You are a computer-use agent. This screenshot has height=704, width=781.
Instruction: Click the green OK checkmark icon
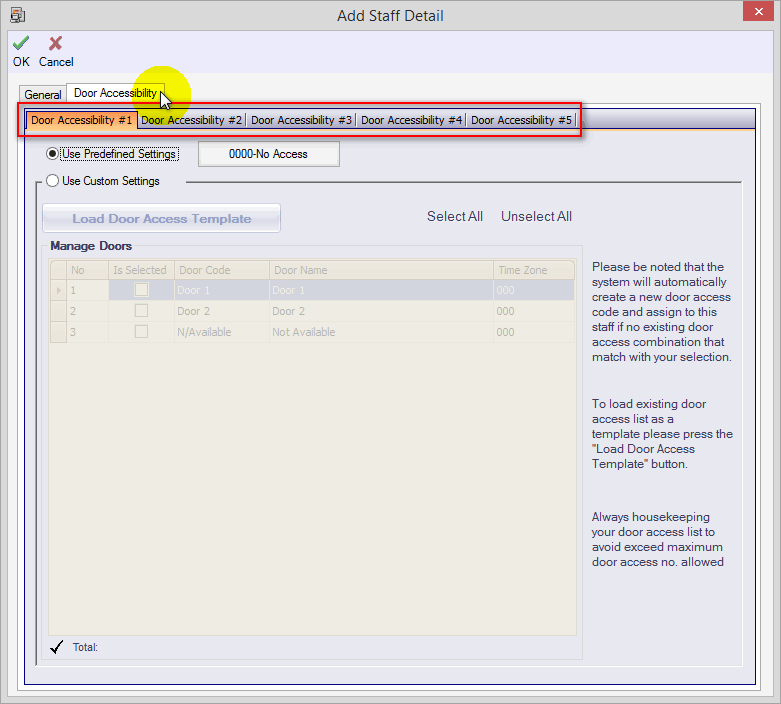pos(21,44)
